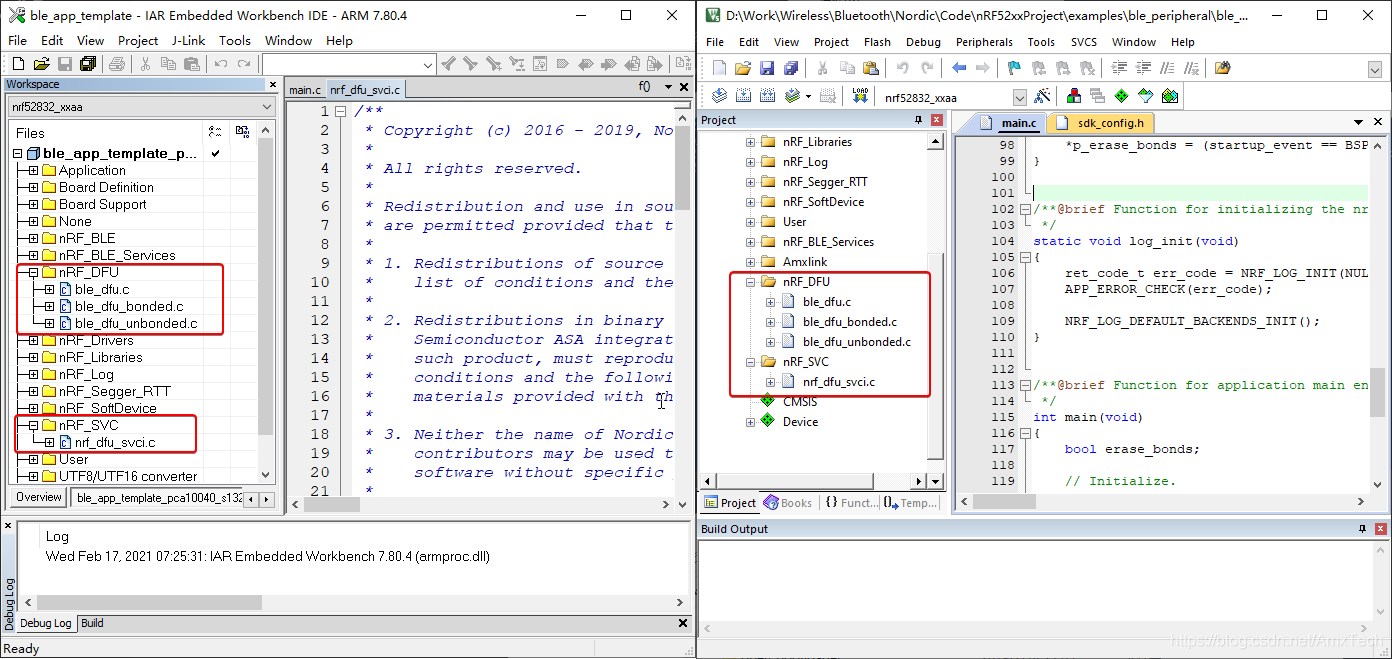The width and height of the screenshot is (1392, 659).
Task: Select nRF_Segger_RTT folder in IAR workspace
Action: pos(115,391)
